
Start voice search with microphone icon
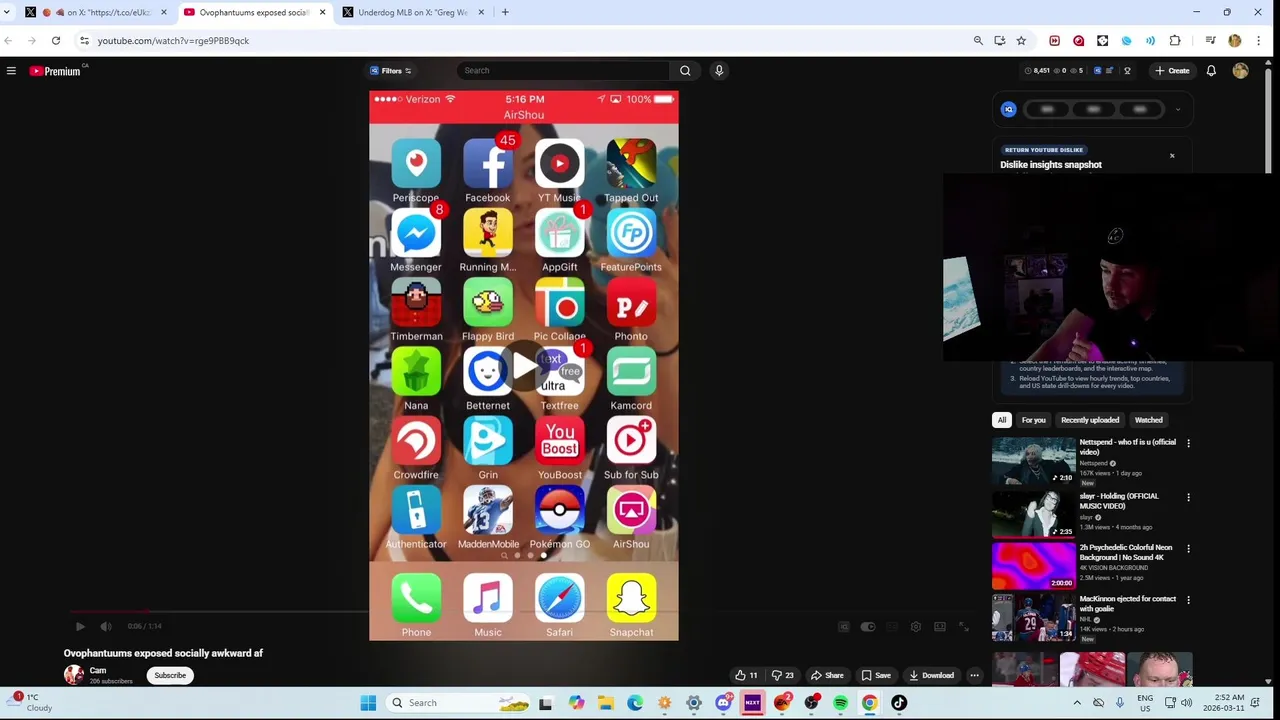(x=719, y=71)
